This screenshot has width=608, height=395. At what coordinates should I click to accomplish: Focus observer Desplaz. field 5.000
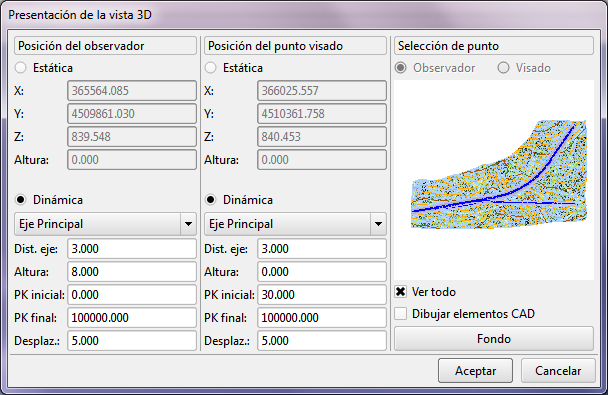point(132,340)
